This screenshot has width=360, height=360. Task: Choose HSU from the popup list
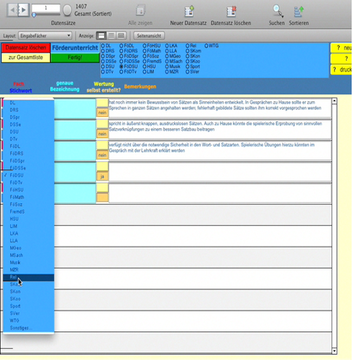(28, 219)
